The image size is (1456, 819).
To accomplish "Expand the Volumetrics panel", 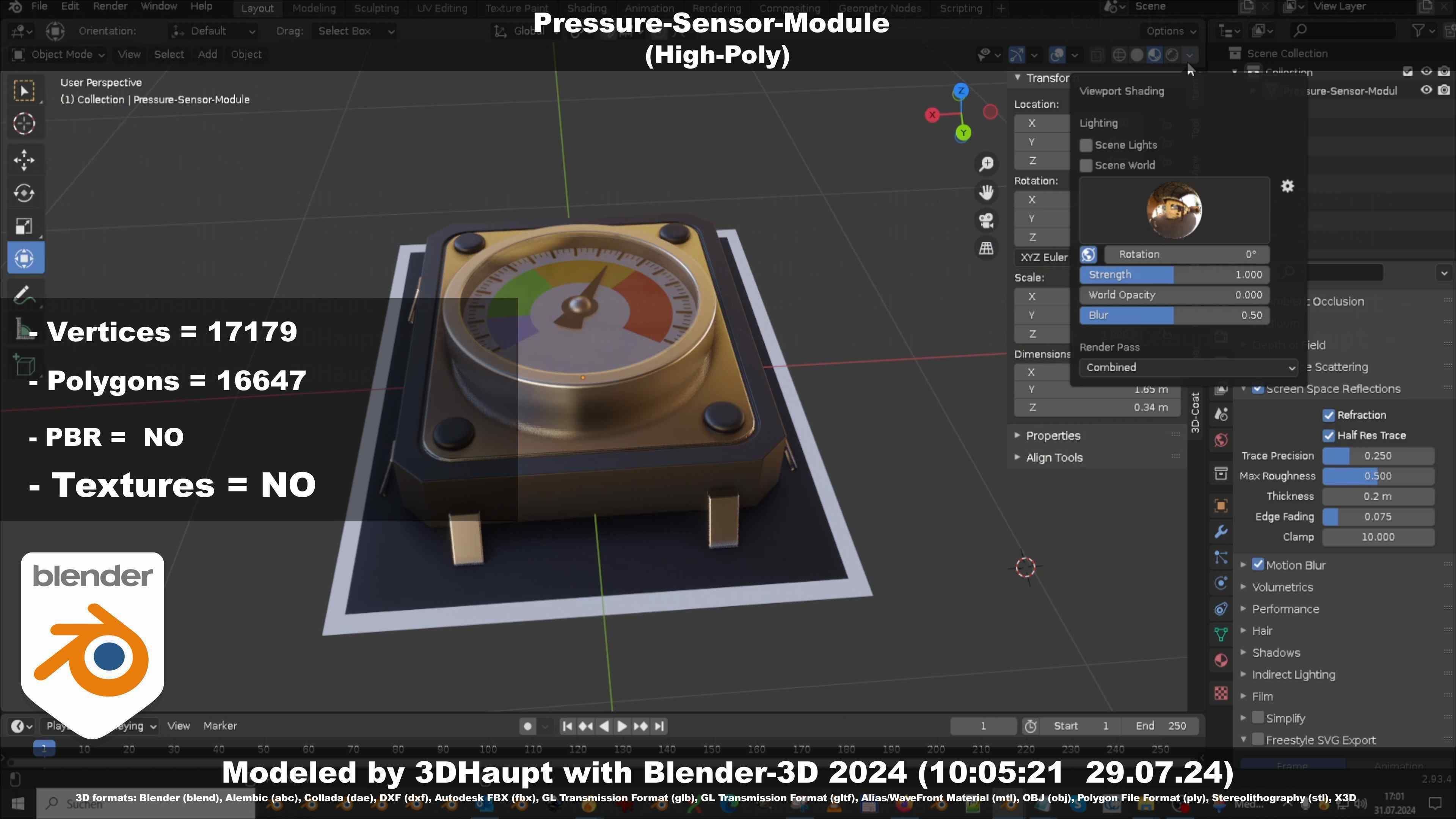I will [1282, 587].
